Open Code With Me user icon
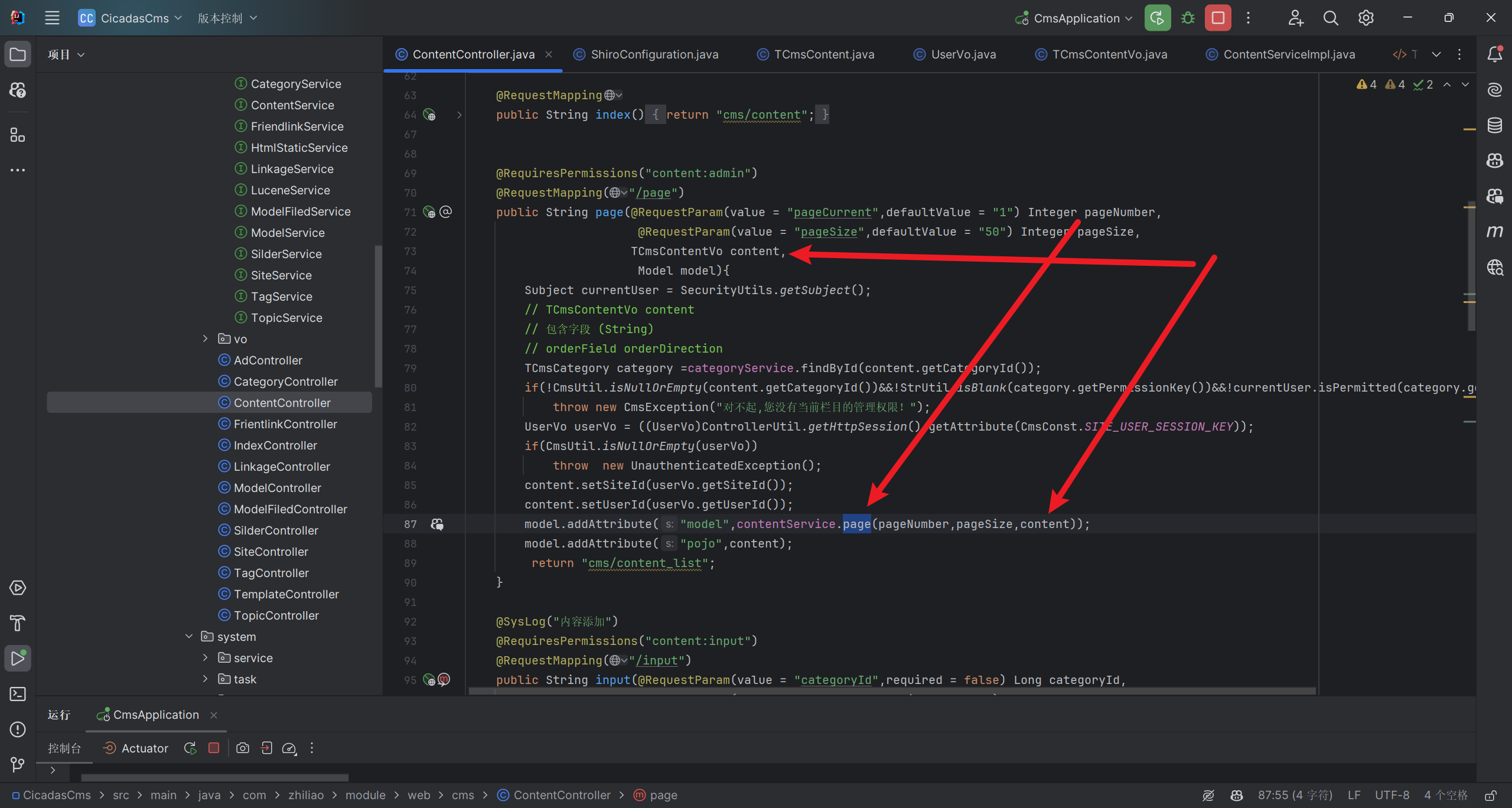This screenshot has width=1512, height=808. tap(1295, 18)
